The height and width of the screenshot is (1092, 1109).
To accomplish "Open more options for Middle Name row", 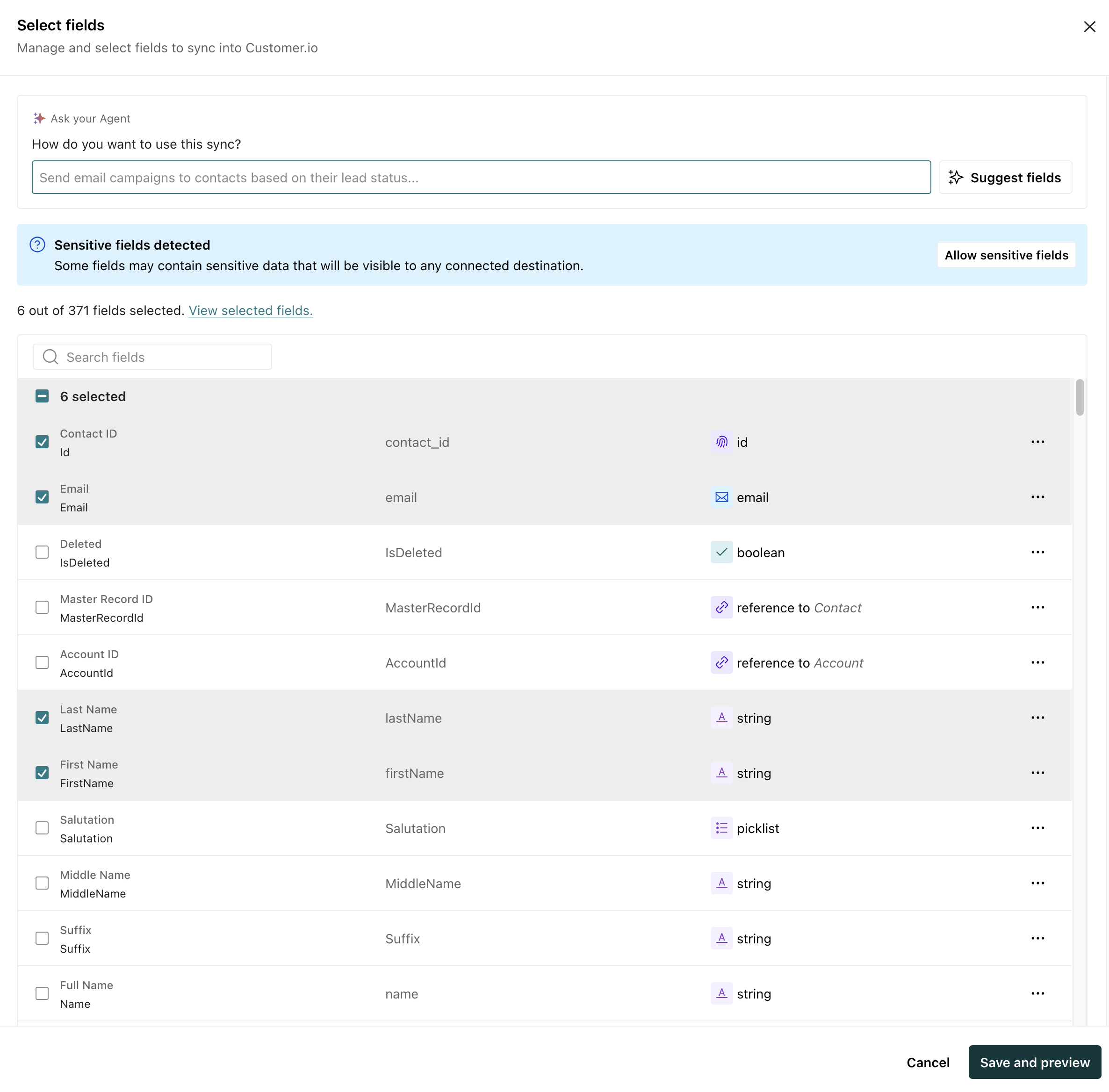I will pyautogui.click(x=1037, y=883).
